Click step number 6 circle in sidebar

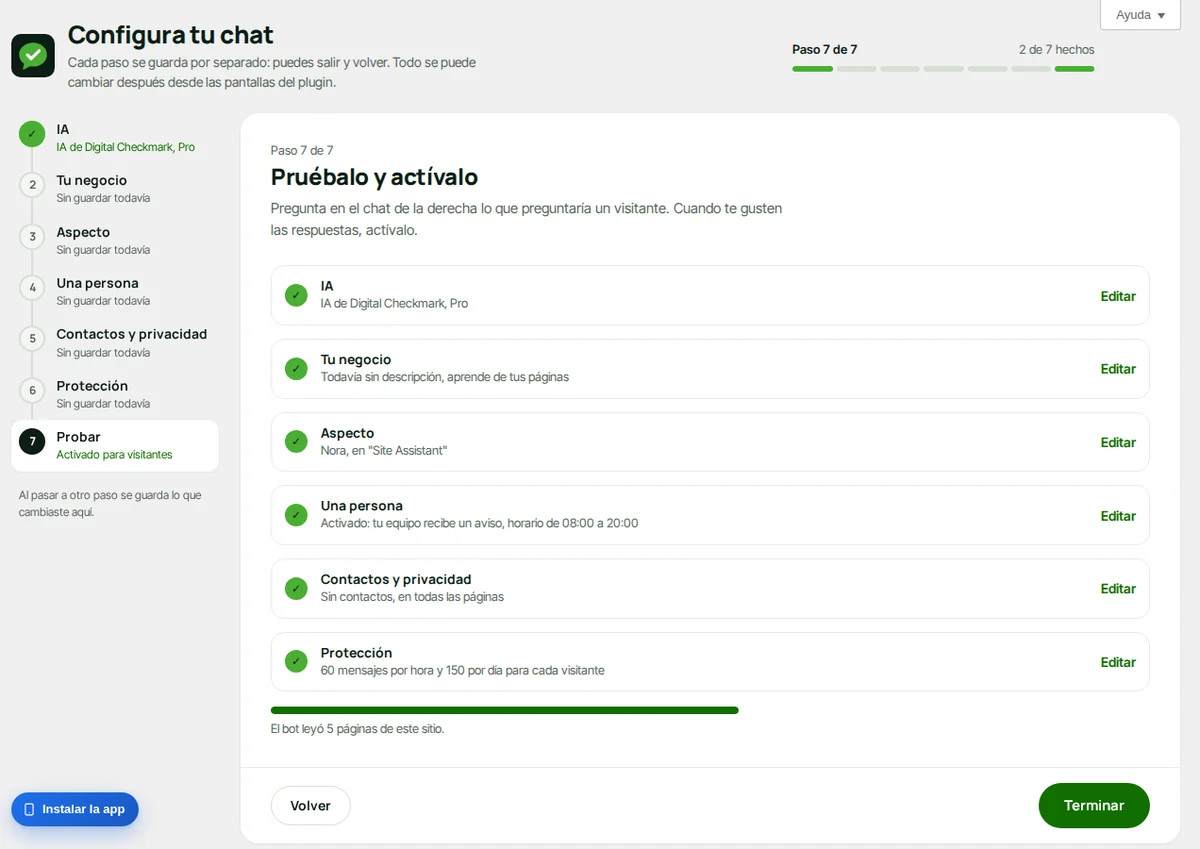(x=32, y=390)
